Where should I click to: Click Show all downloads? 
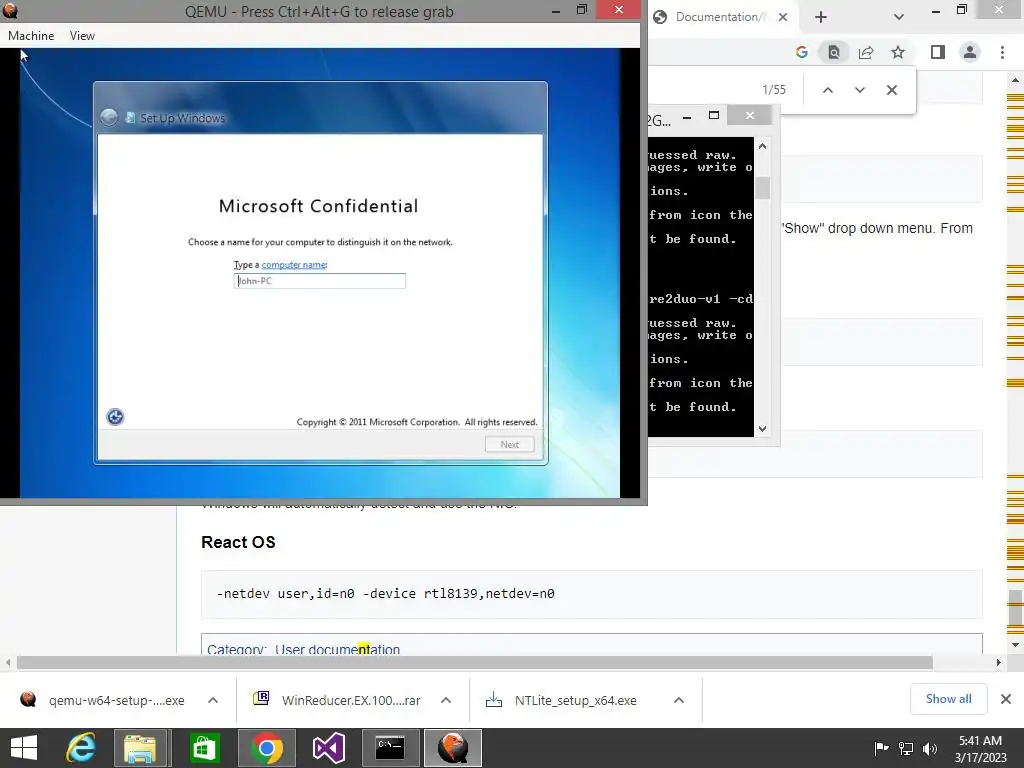click(948, 699)
